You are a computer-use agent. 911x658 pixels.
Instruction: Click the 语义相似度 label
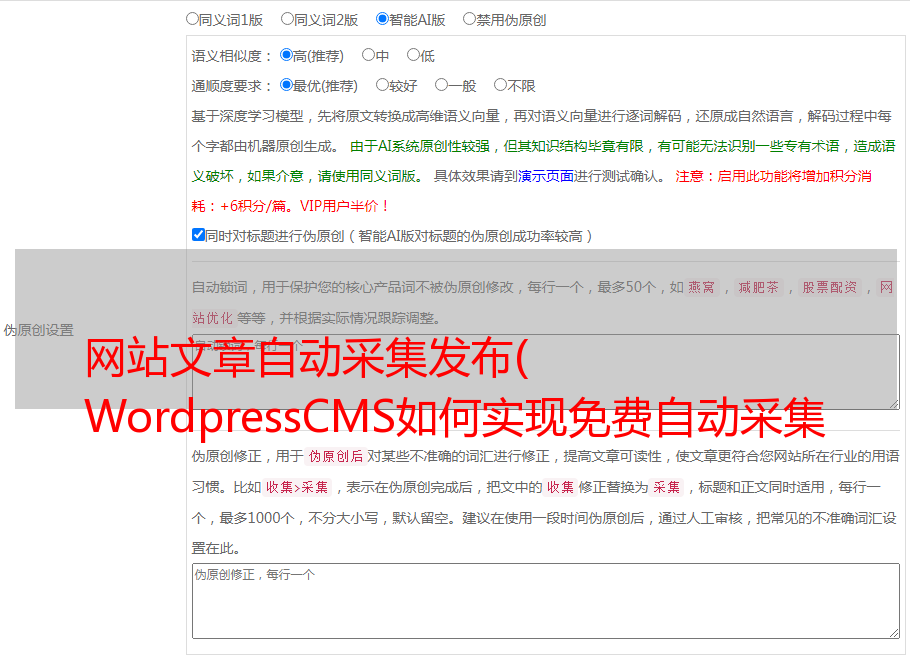coord(232,56)
